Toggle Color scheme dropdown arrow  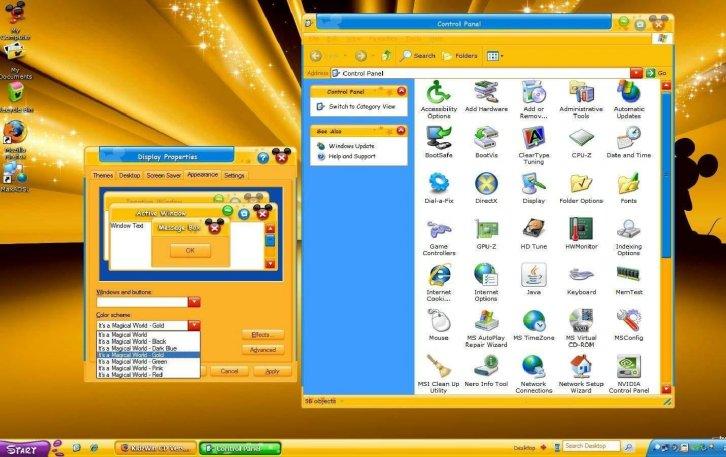coord(194,325)
